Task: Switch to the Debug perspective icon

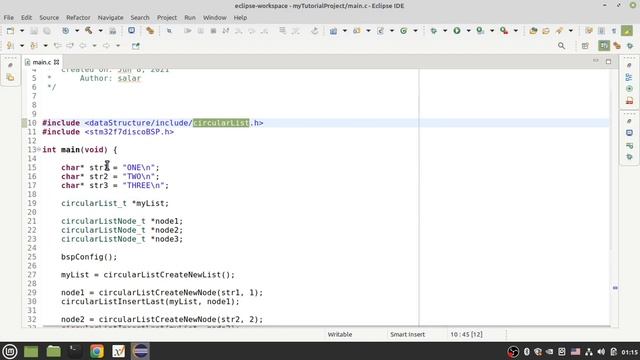Action: tap(630, 46)
